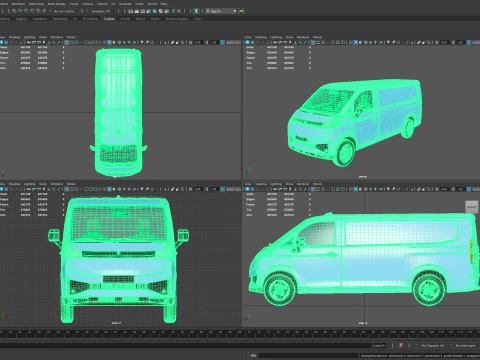This screenshot has height=360, width=480.
Task: Click the Faces row in perspective HUD
Action: (278, 58)
